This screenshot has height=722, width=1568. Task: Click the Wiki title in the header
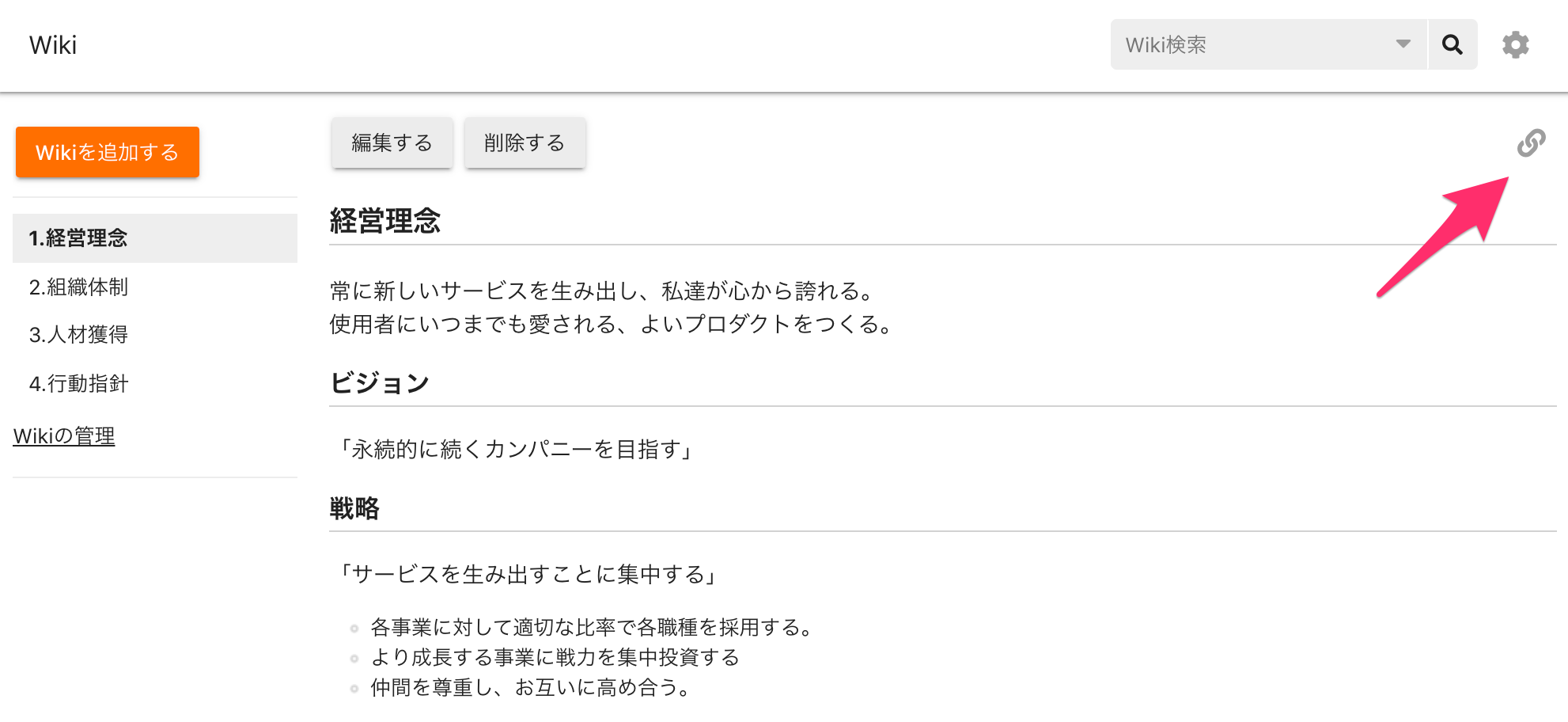(x=53, y=45)
